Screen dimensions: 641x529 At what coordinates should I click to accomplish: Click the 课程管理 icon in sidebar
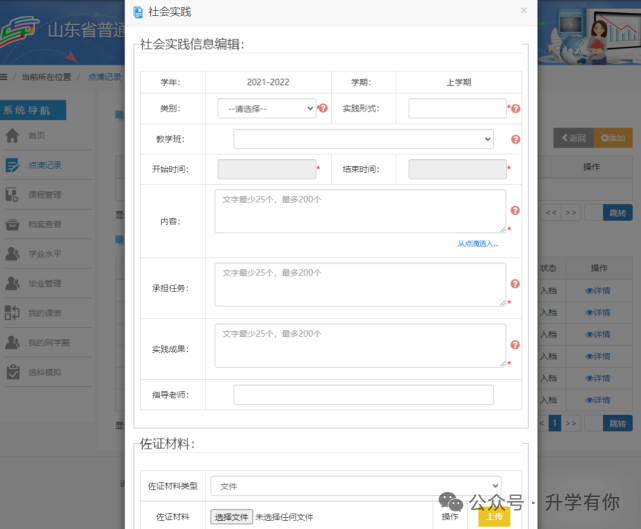(x=12, y=195)
